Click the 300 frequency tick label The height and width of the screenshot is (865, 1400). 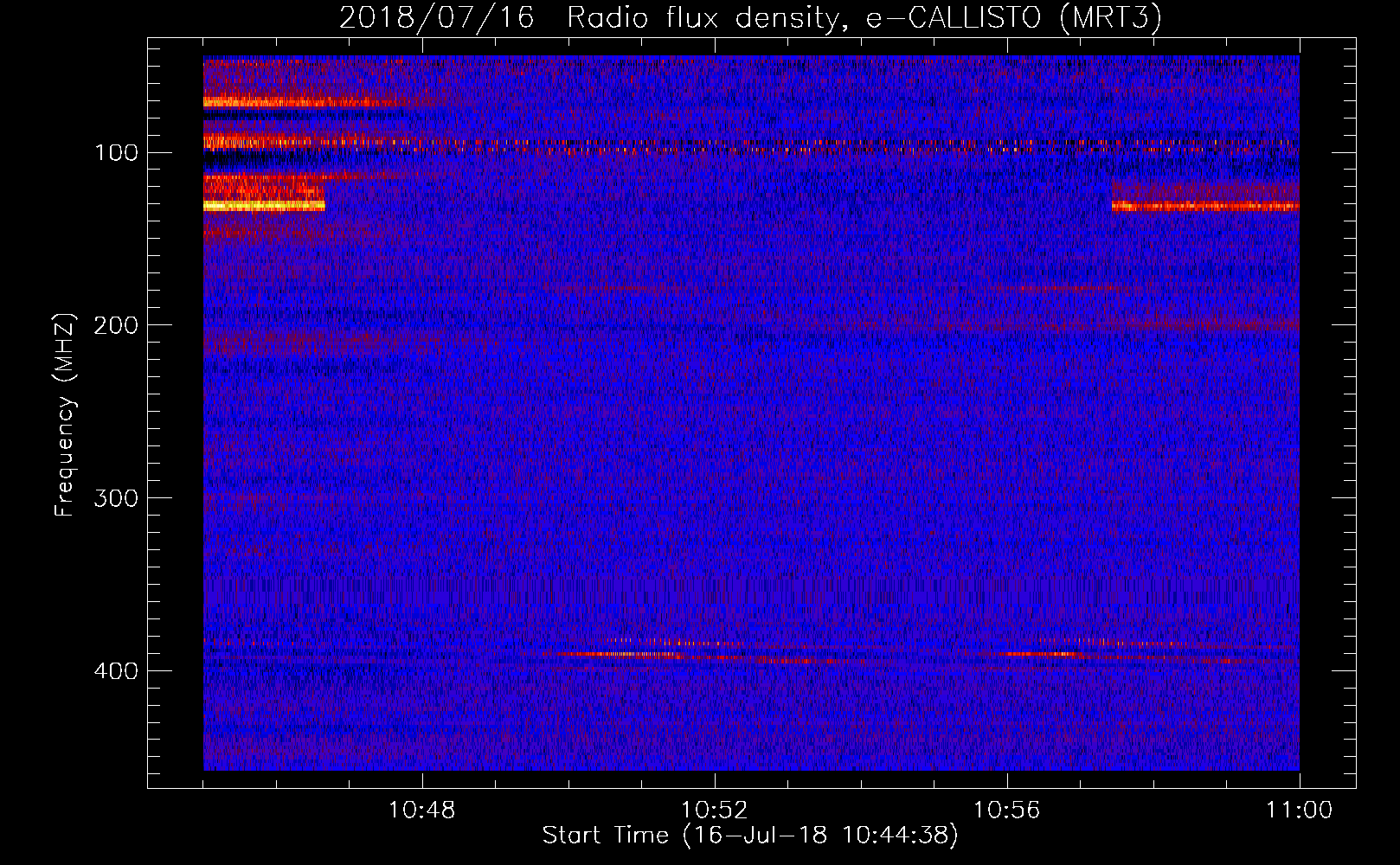click(117, 498)
